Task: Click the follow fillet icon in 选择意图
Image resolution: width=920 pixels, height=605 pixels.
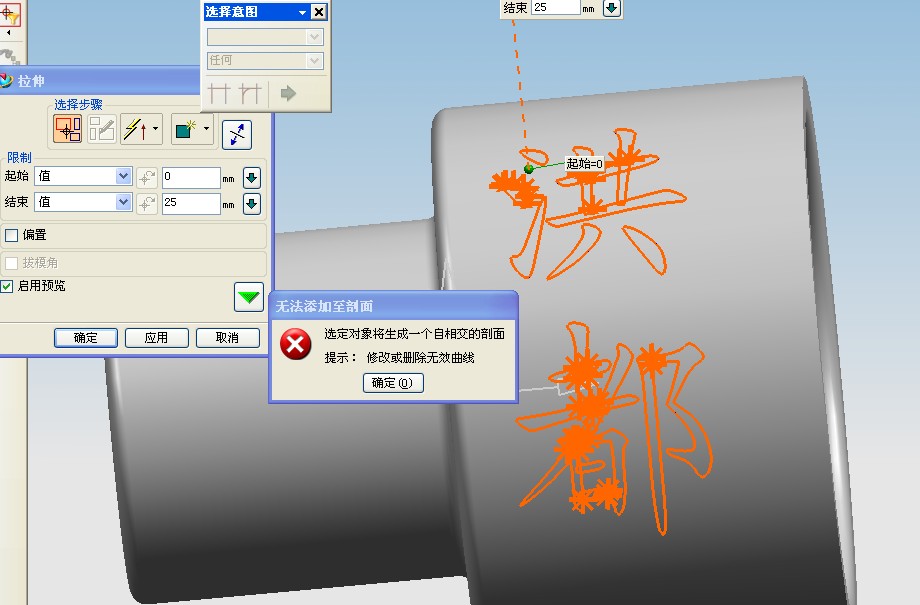Action: [249, 93]
